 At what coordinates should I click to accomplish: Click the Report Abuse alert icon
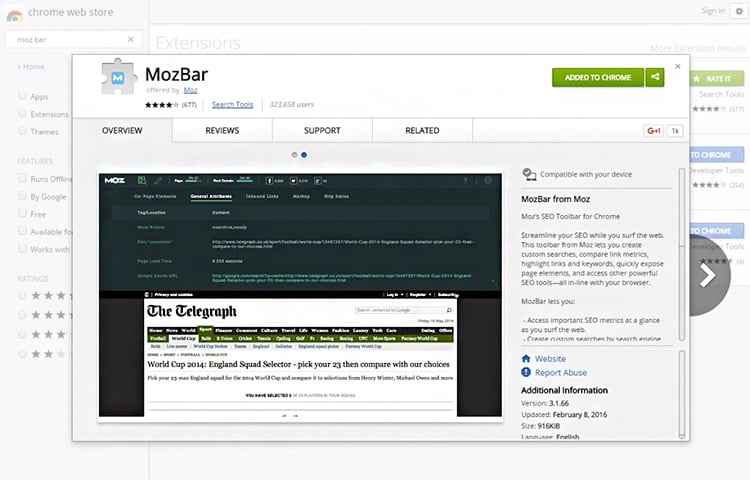click(526, 372)
